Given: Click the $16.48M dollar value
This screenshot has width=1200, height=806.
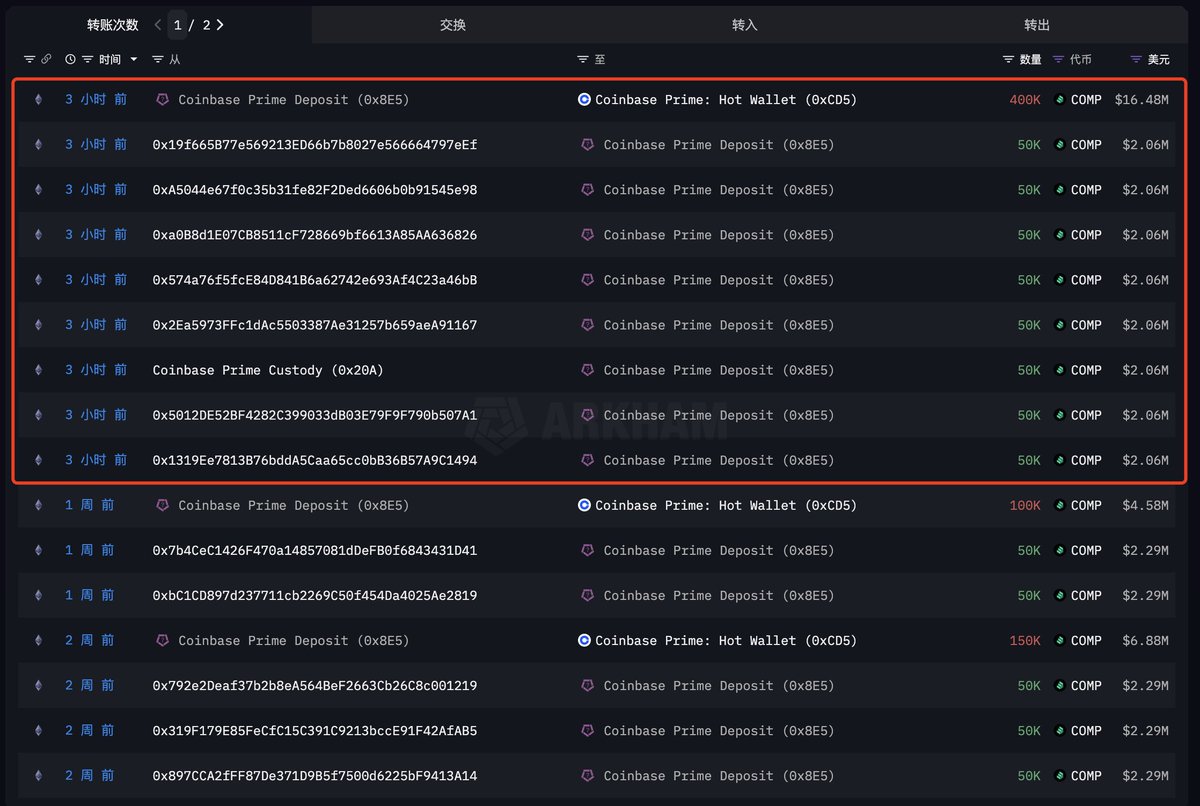Looking at the screenshot, I should (x=1141, y=100).
